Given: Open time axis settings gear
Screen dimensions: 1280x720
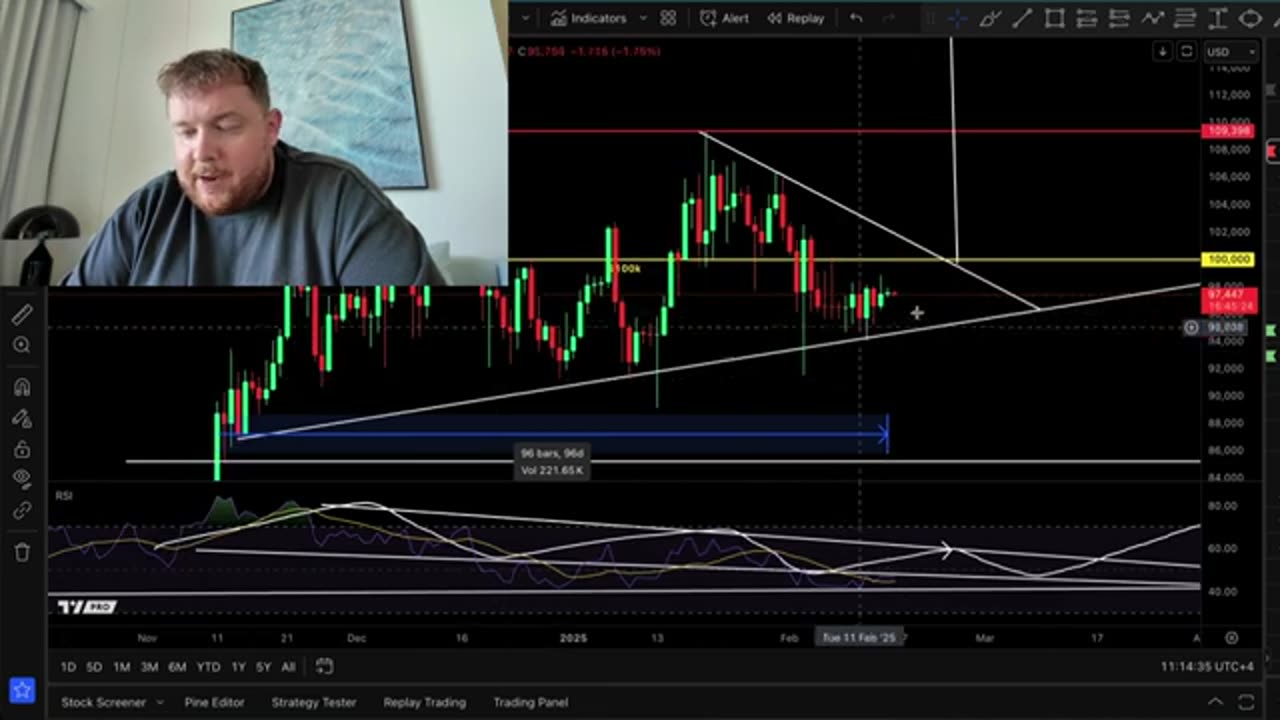Looking at the screenshot, I should click(x=1231, y=638).
